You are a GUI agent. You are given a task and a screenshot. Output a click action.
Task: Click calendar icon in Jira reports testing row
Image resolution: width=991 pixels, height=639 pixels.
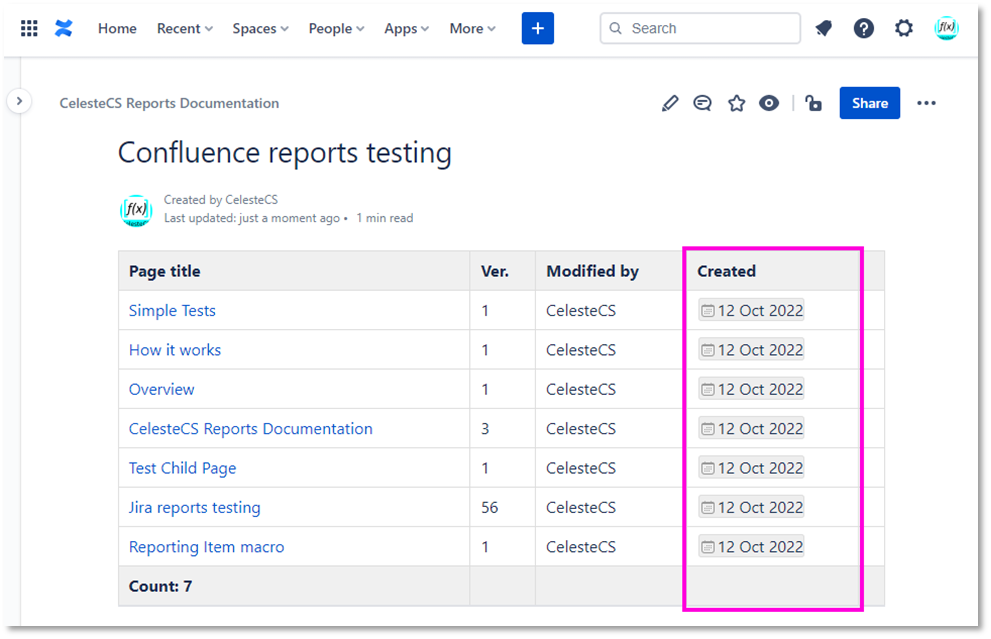click(708, 508)
